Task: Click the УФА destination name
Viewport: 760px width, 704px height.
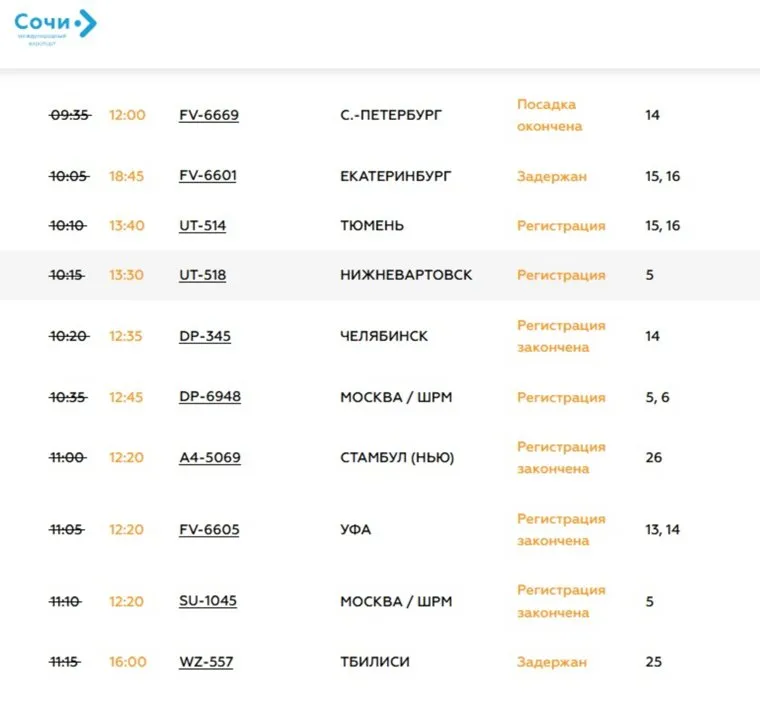Action: pos(355,529)
